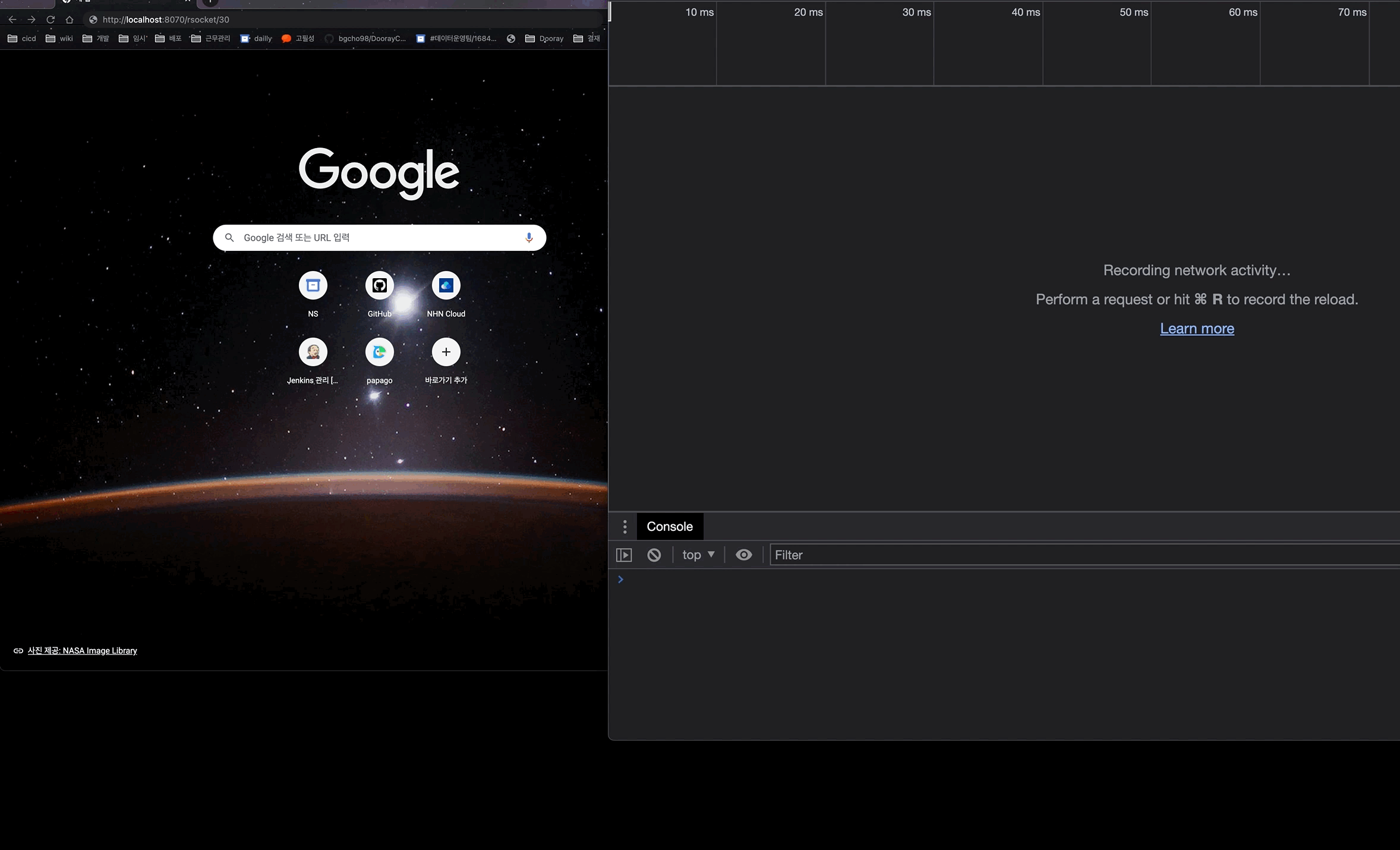Image resolution: width=1400 pixels, height=850 pixels.
Task: Toggle live expression eye icon
Action: [743, 555]
